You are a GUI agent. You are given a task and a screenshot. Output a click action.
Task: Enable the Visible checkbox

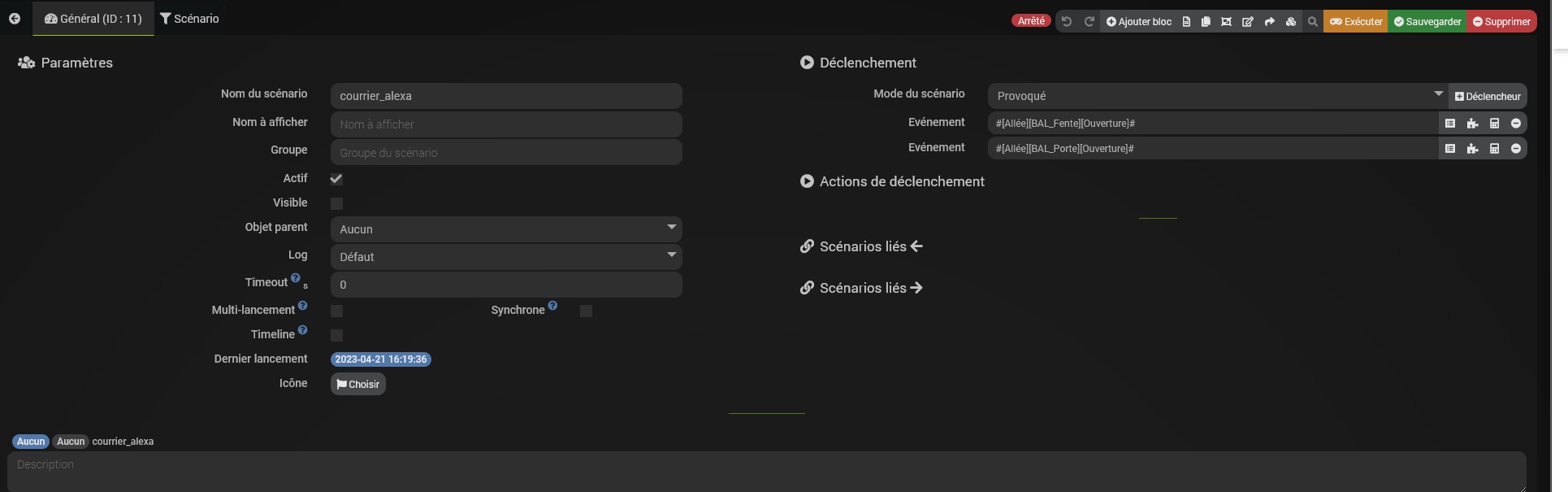[x=336, y=203]
